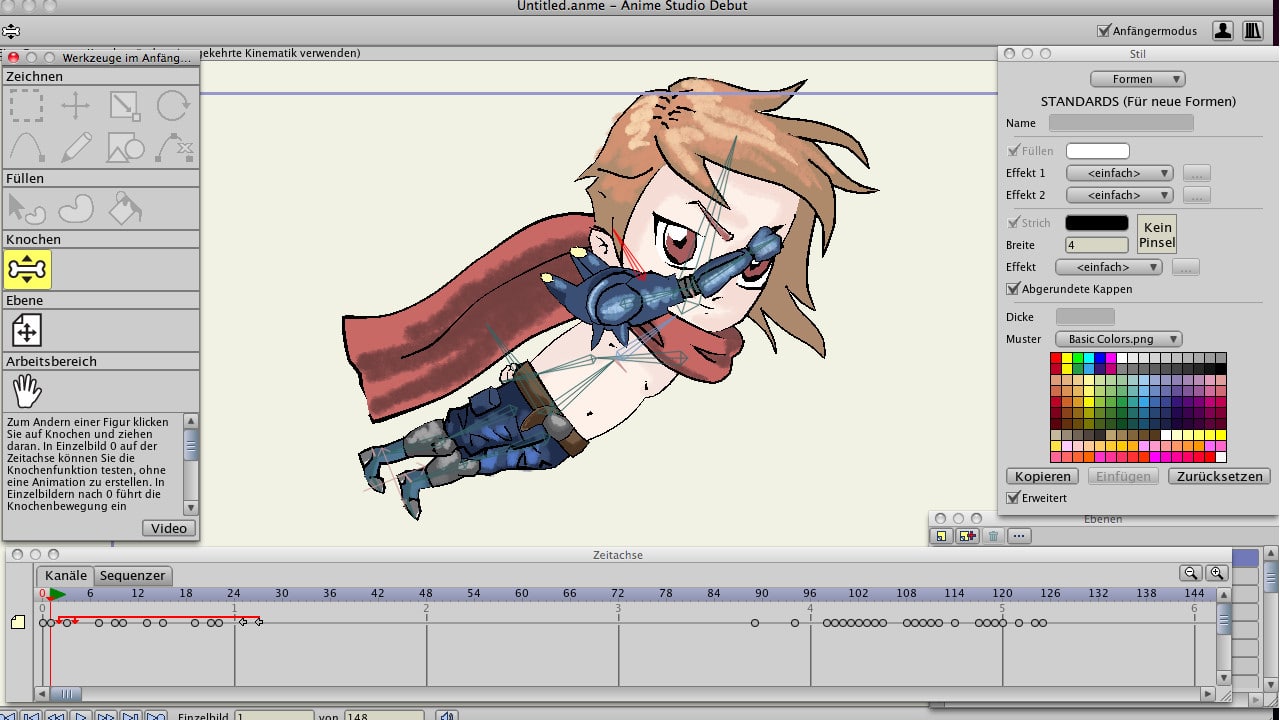Switch to the Kanäle tab
This screenshot has width=1280, height=720.
click(x=66, y=576)
